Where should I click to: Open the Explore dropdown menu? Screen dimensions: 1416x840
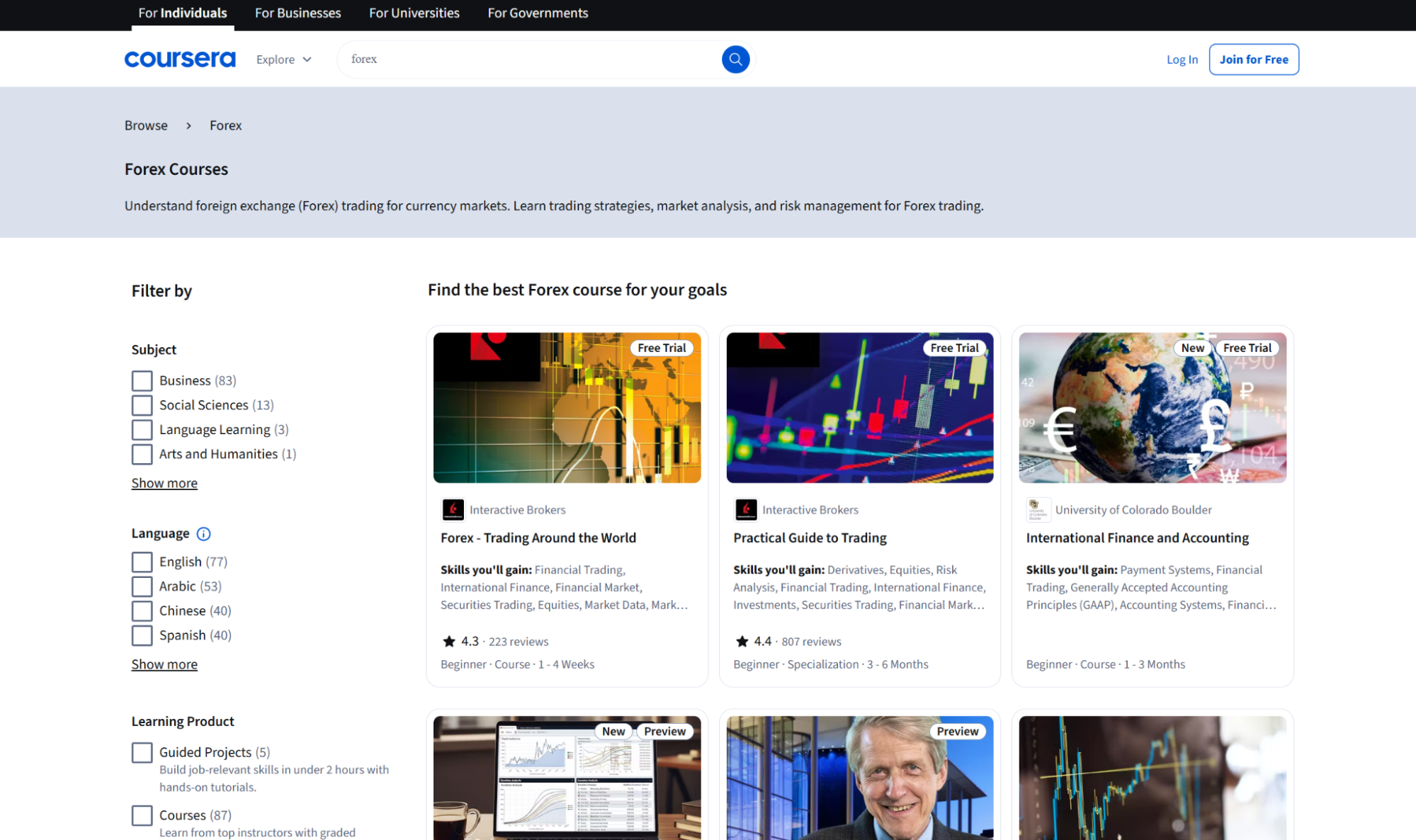(283, 59)
